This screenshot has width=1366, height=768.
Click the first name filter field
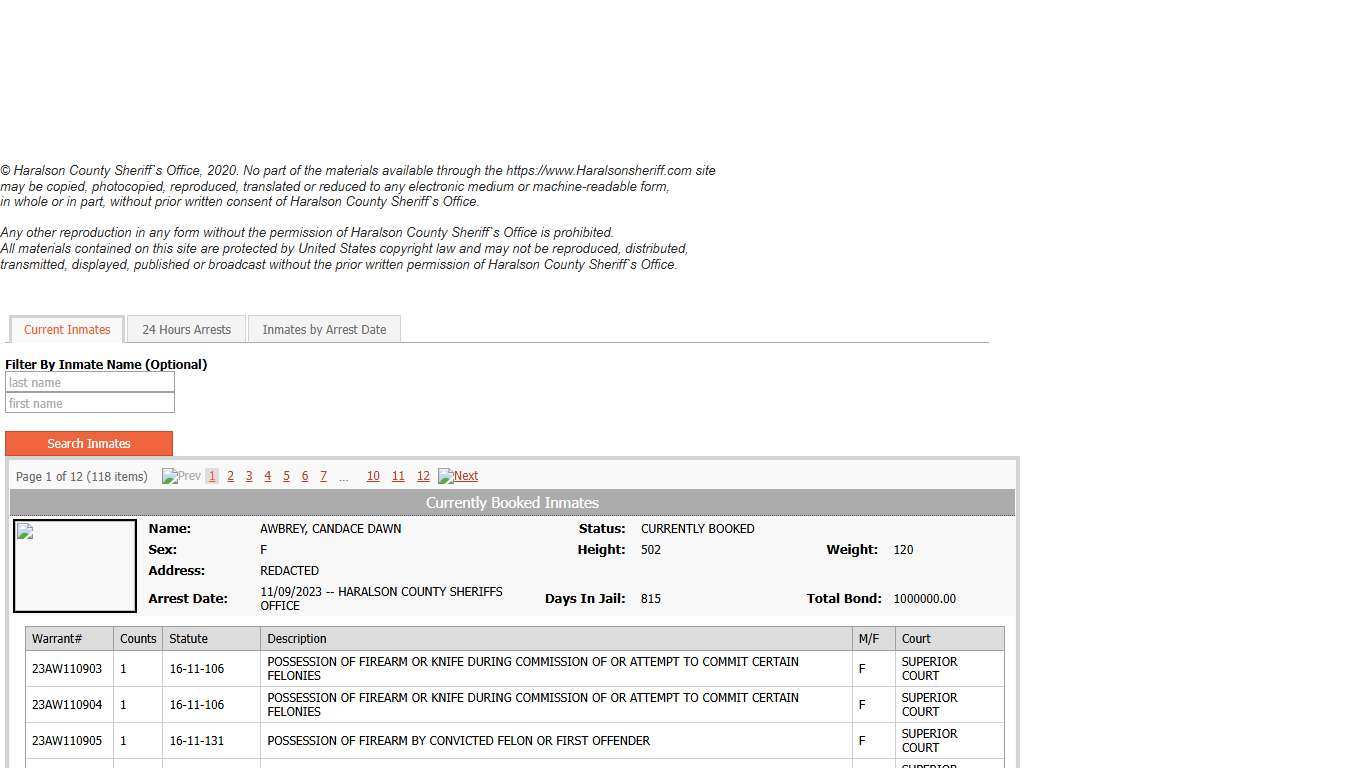(90, 403)
